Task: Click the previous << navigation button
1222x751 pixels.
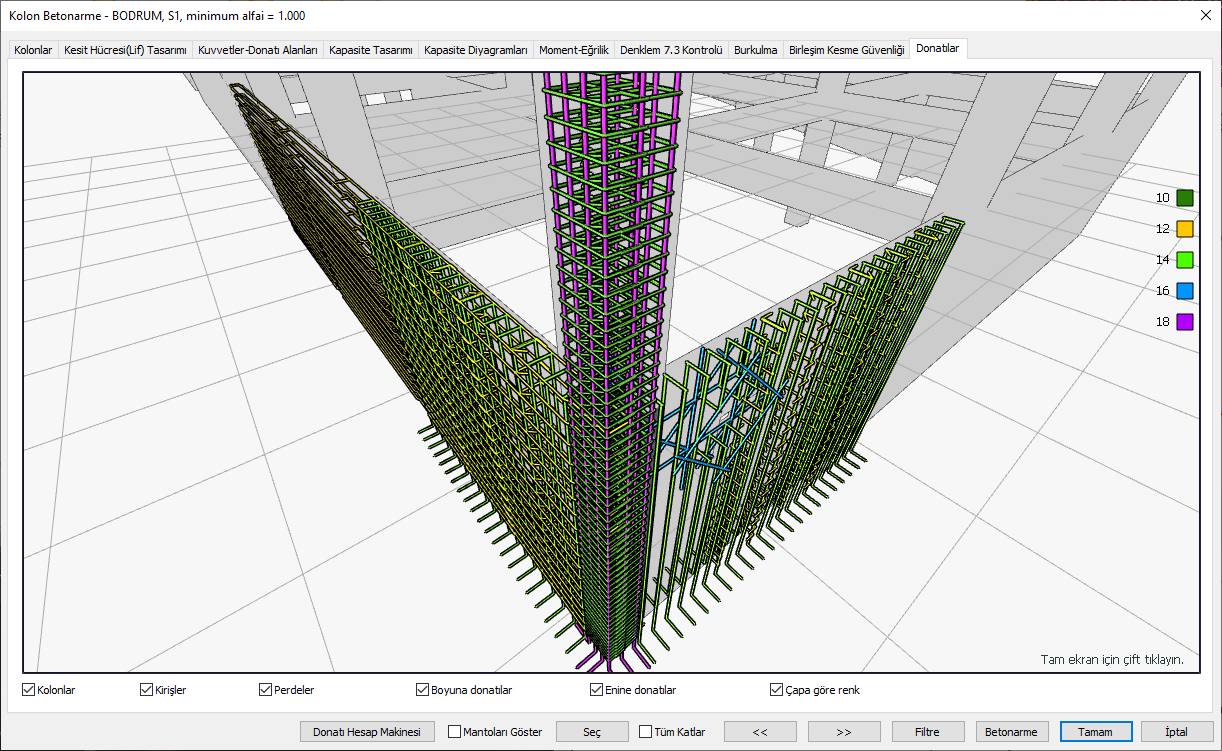Action: (760, 732)
